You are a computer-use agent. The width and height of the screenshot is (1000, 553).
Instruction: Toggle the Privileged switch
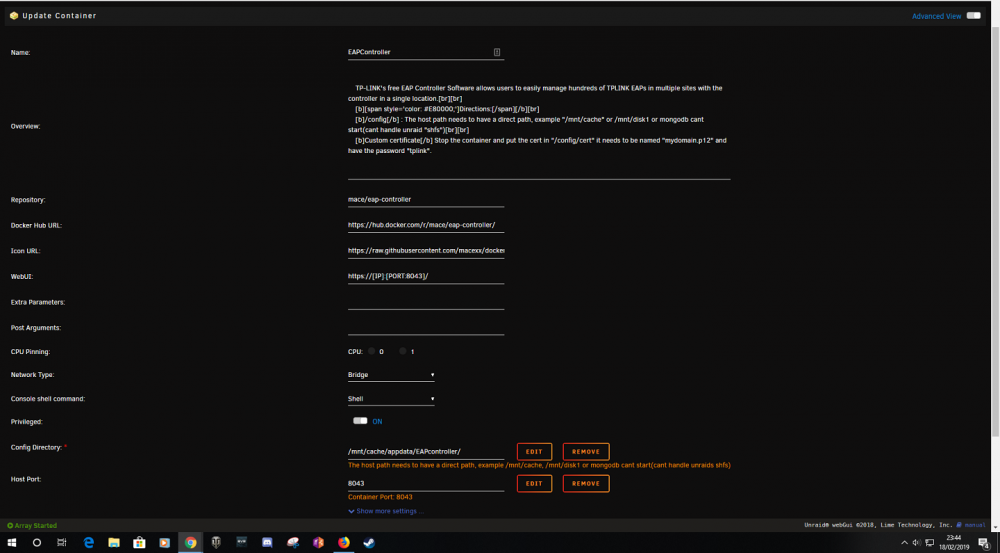tap(360, 421)
